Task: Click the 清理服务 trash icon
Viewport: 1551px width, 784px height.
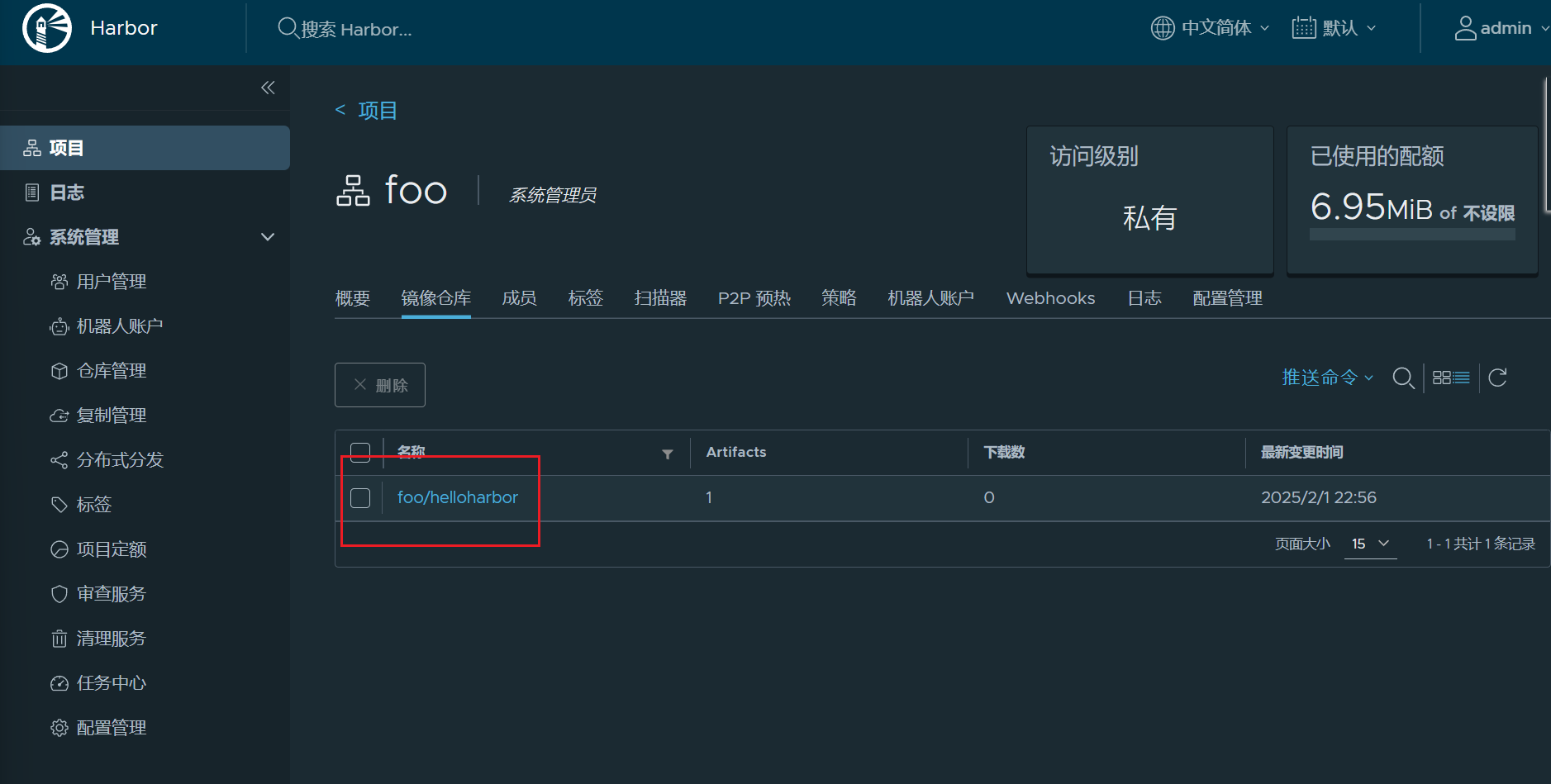Action: pos(59,639)
